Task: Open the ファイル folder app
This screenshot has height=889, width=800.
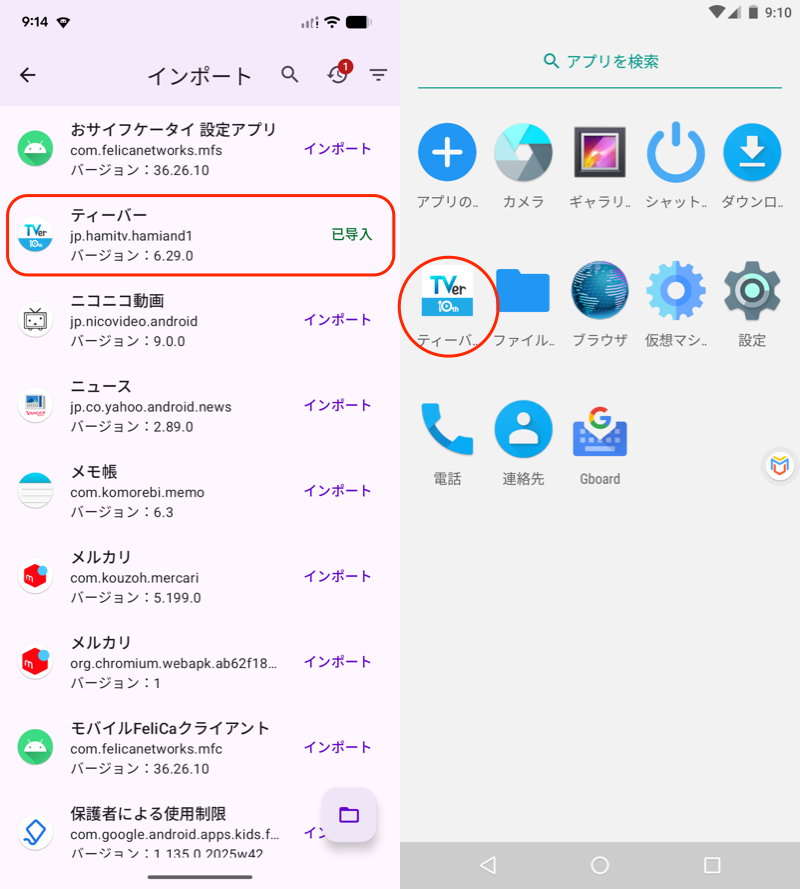Action: tap(523, 290)
